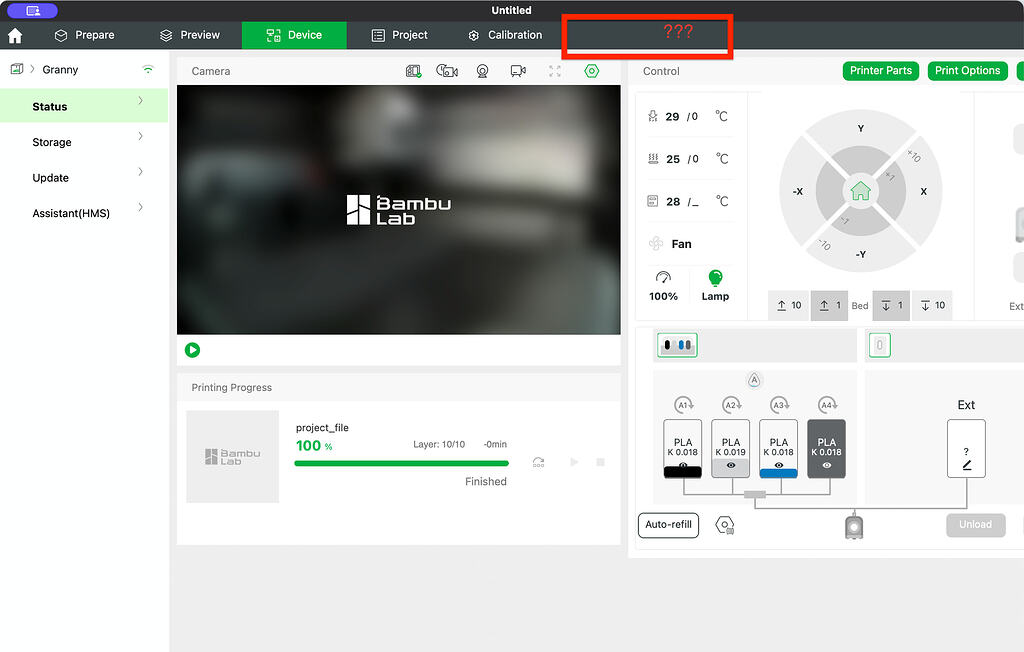1024x652 pixels.
Task: Select the gray PLA K 0.019 slot
Action: (x=731, y=449)
